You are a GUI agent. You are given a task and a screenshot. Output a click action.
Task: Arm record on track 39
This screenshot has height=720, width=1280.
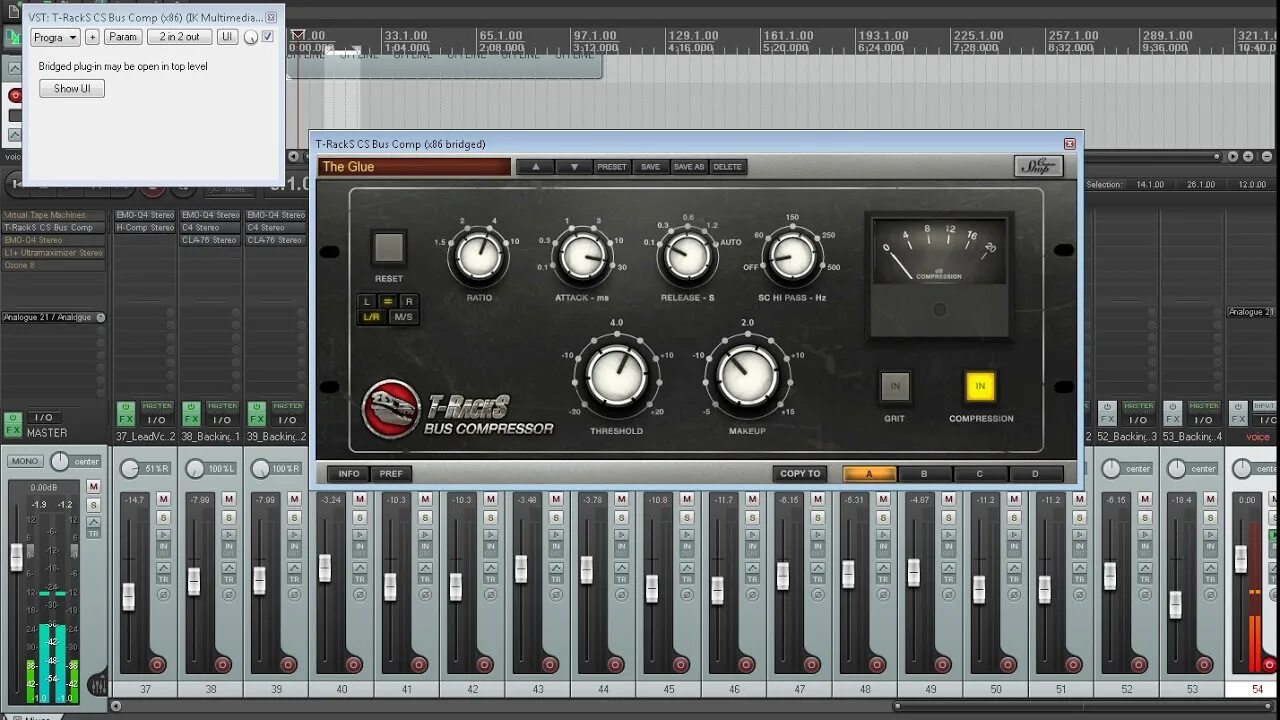(x=288, y=664)
